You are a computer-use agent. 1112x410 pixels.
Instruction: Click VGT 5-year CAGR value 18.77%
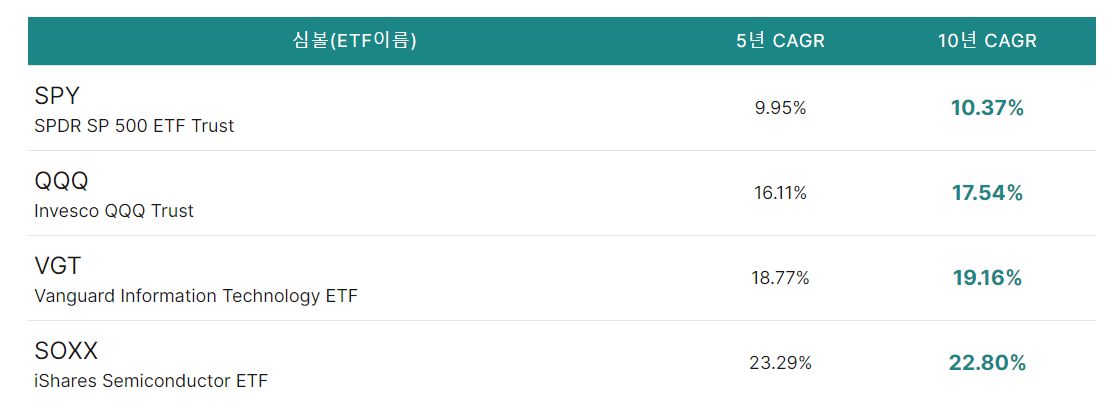[780, 278]
